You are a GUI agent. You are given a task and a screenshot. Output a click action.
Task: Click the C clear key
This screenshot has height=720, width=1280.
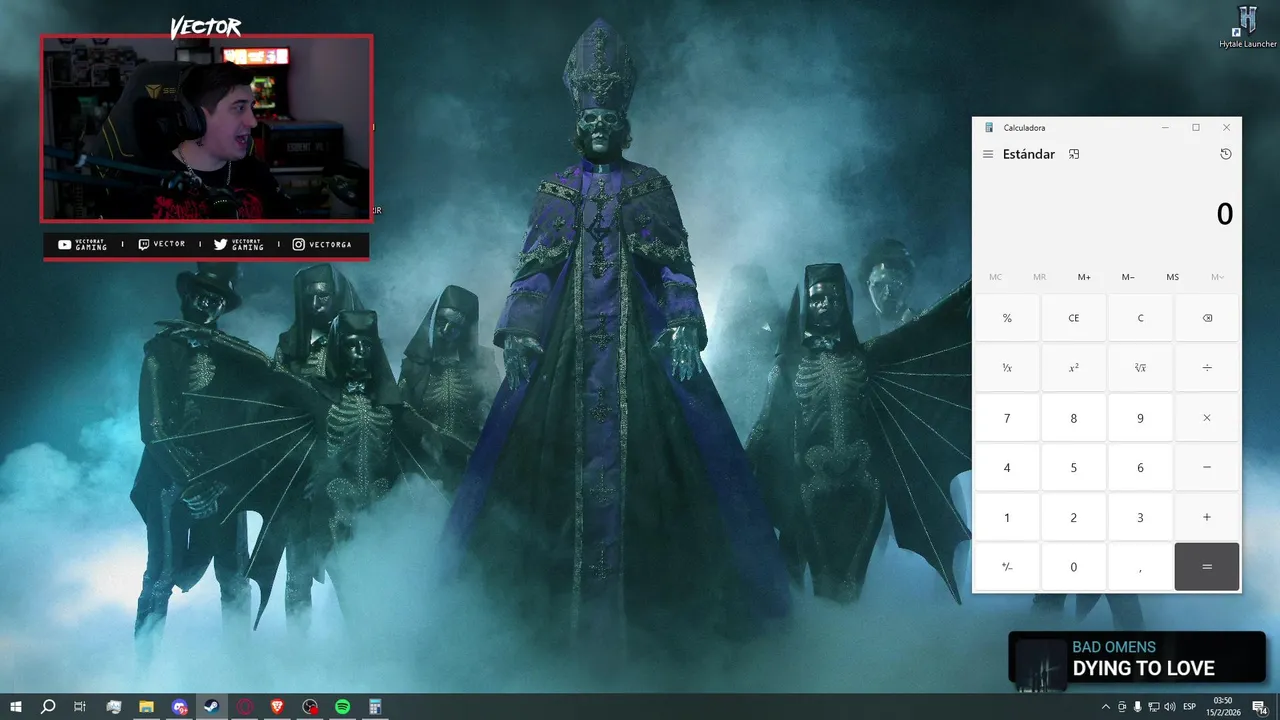(1140, 318)
